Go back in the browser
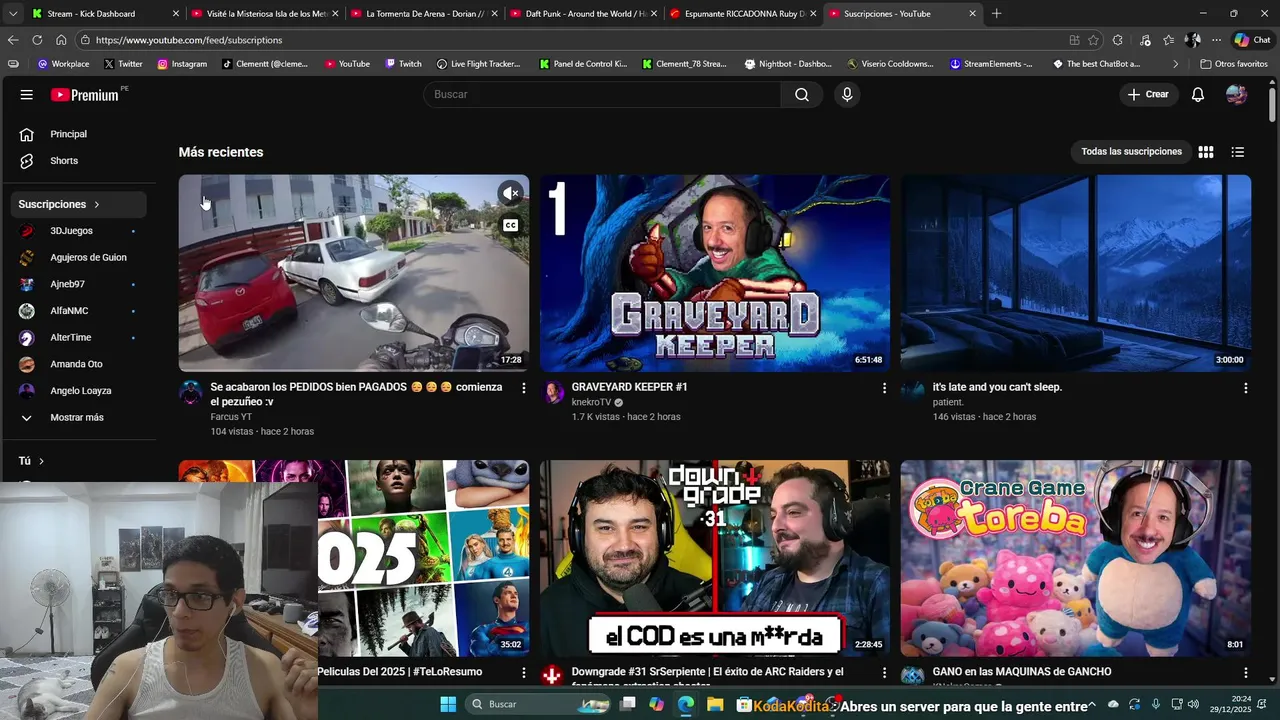The width and height of the screenshot is (1280, 720). pyautogui.click(x=13, y=40)
